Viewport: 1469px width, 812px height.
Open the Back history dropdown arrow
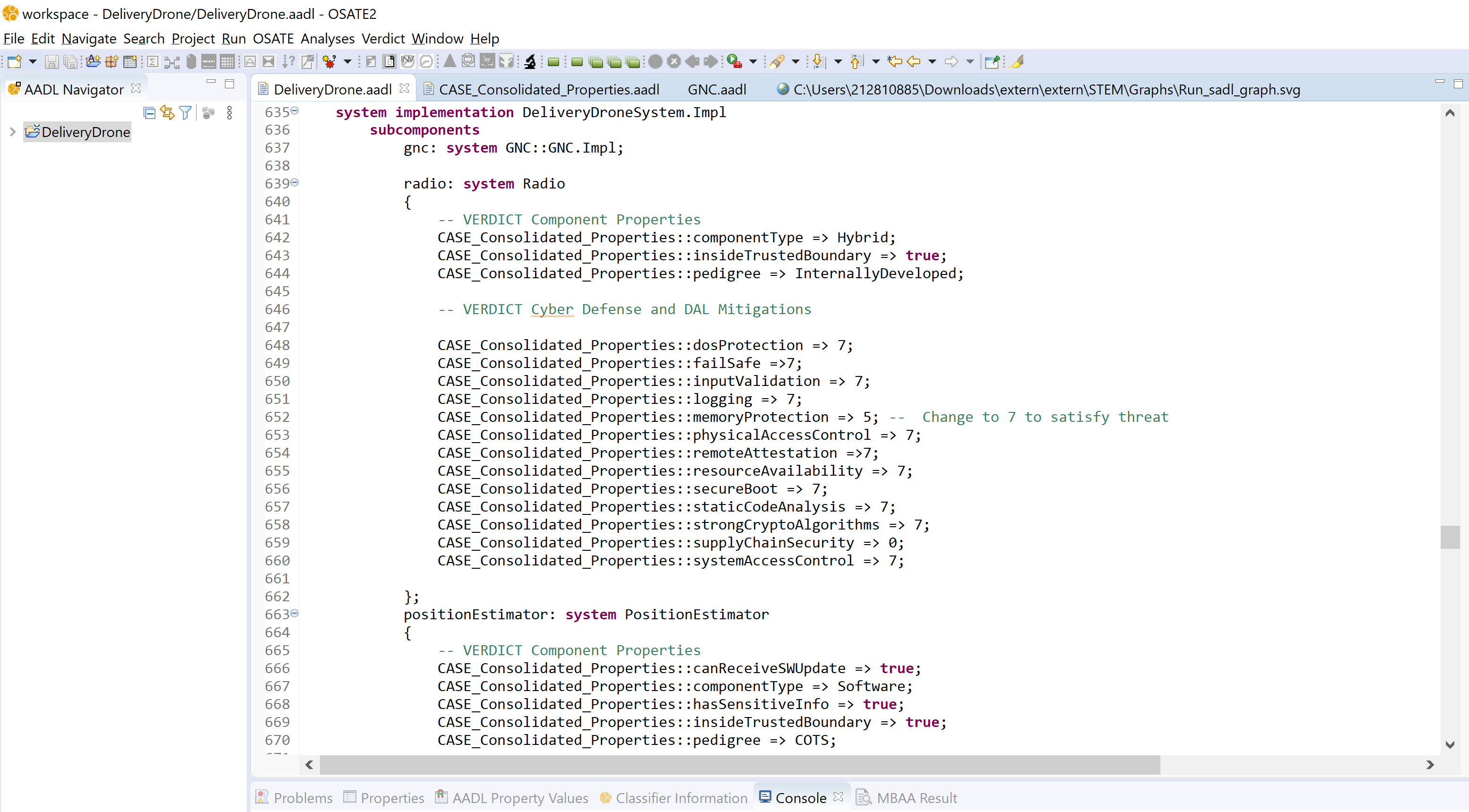tap(932, 61)
